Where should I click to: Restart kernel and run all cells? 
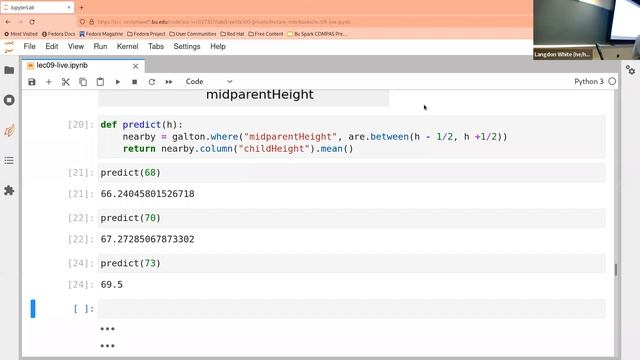tap(169, 82)
